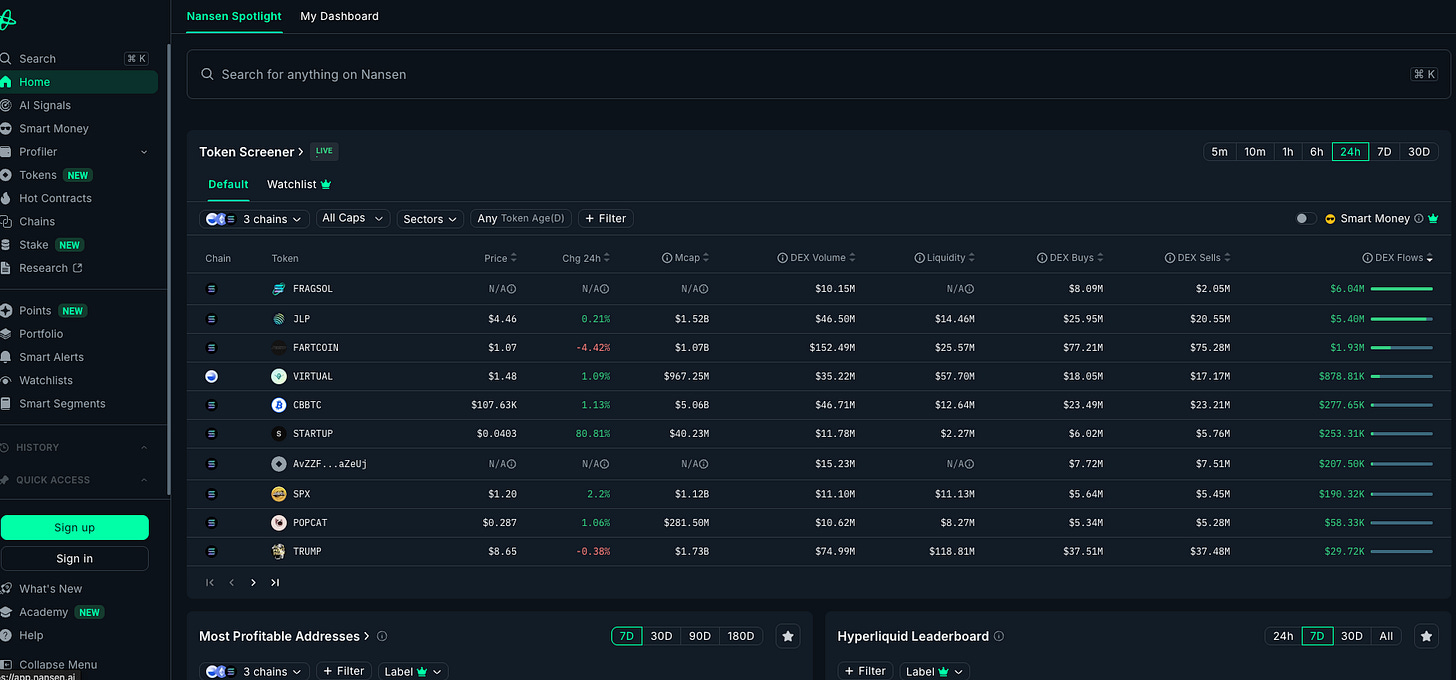Open Academy in sidebar
Screen dimensions: 1456x680
click(43, 612)
